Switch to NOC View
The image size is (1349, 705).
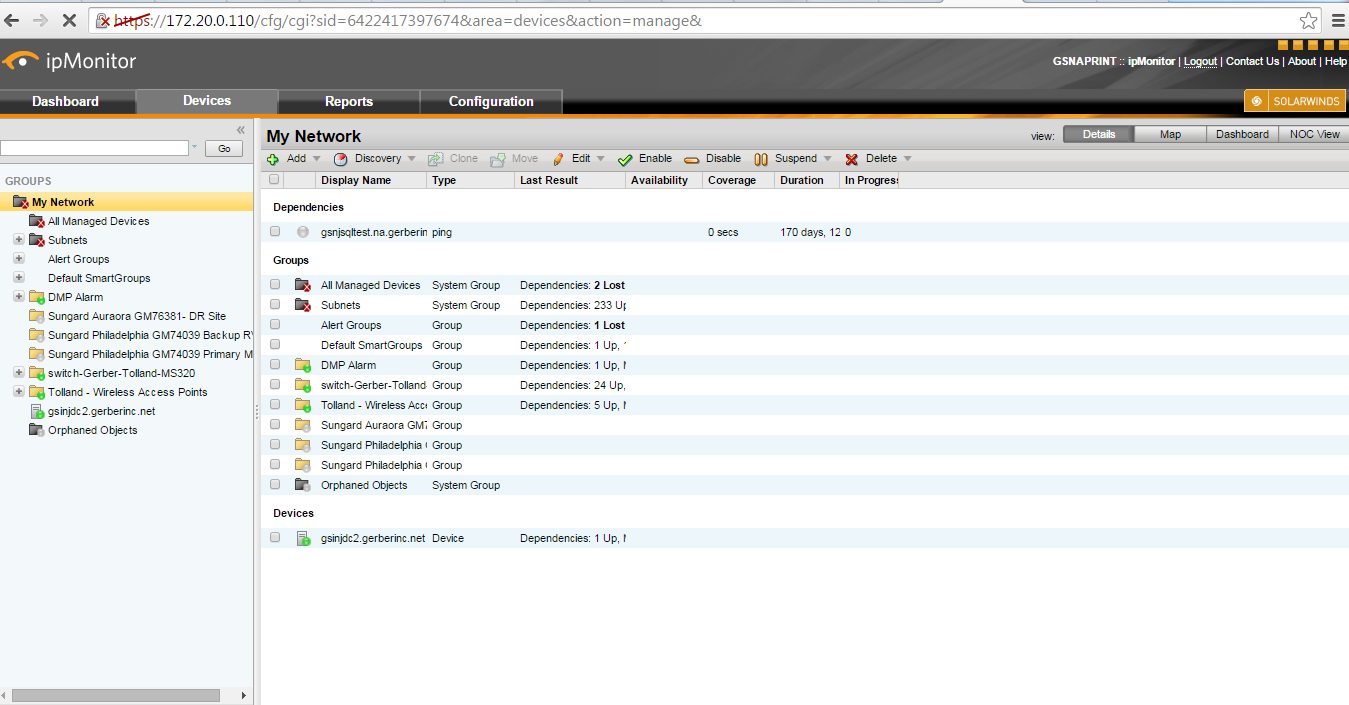[x=1314, y=134]
